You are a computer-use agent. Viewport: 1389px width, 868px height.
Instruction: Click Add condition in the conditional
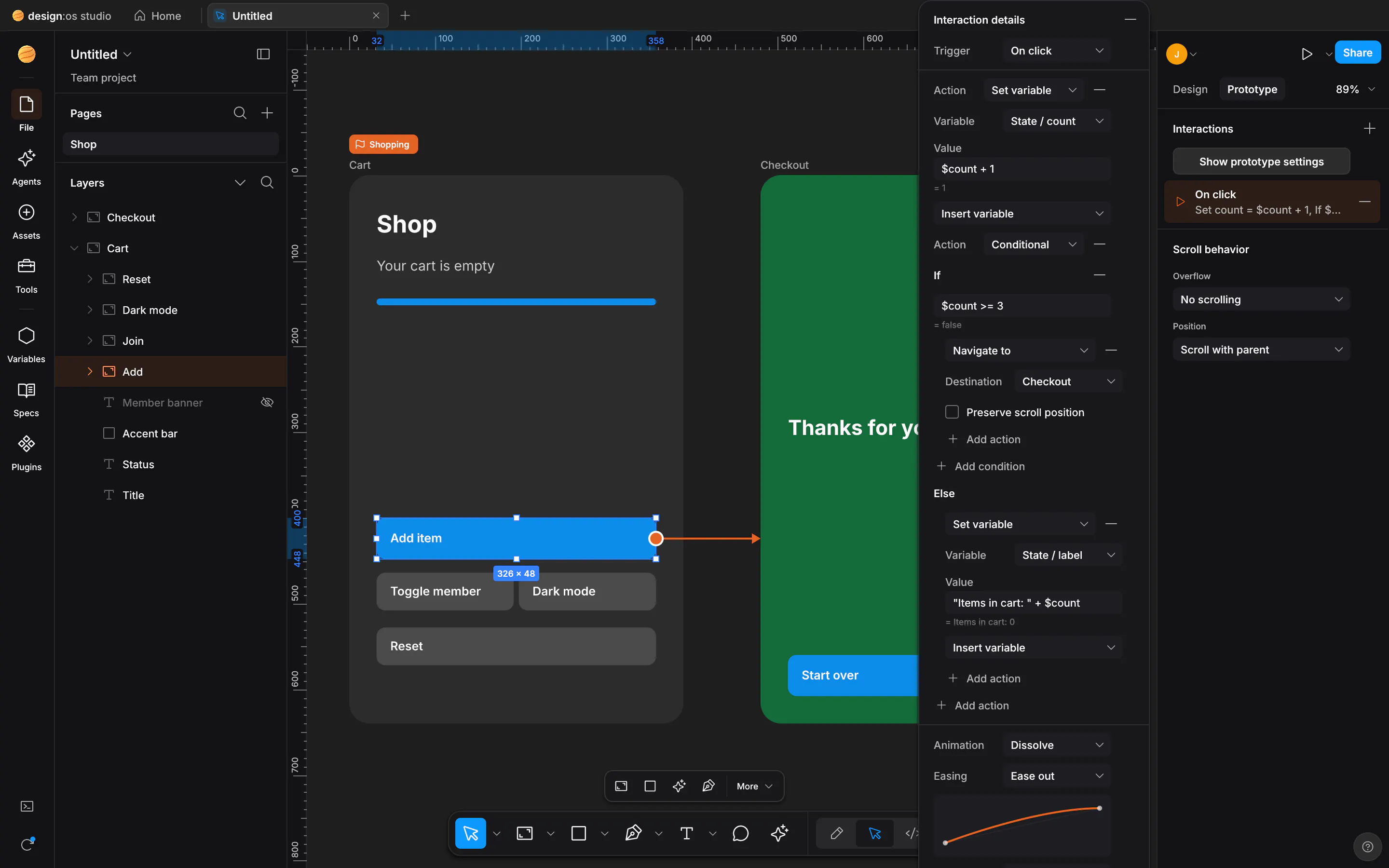[x=980, y=466]
